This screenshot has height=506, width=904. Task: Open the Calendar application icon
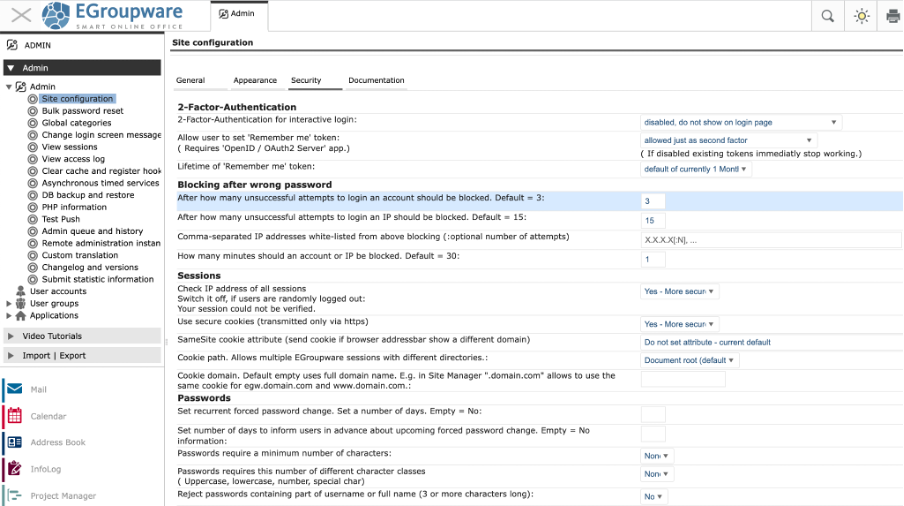coord(14,416)
